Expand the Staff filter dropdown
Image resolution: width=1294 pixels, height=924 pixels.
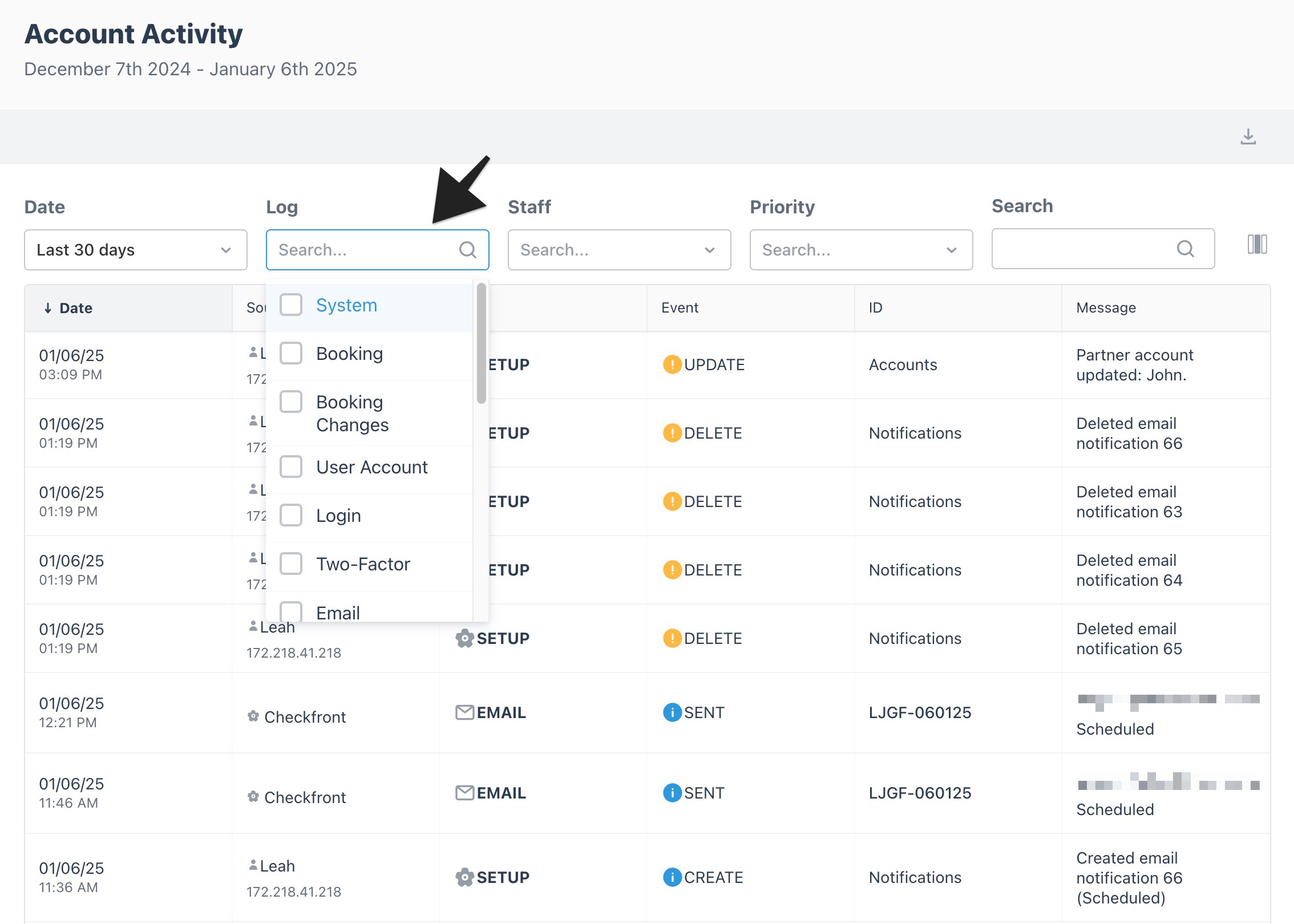(620, 250)
